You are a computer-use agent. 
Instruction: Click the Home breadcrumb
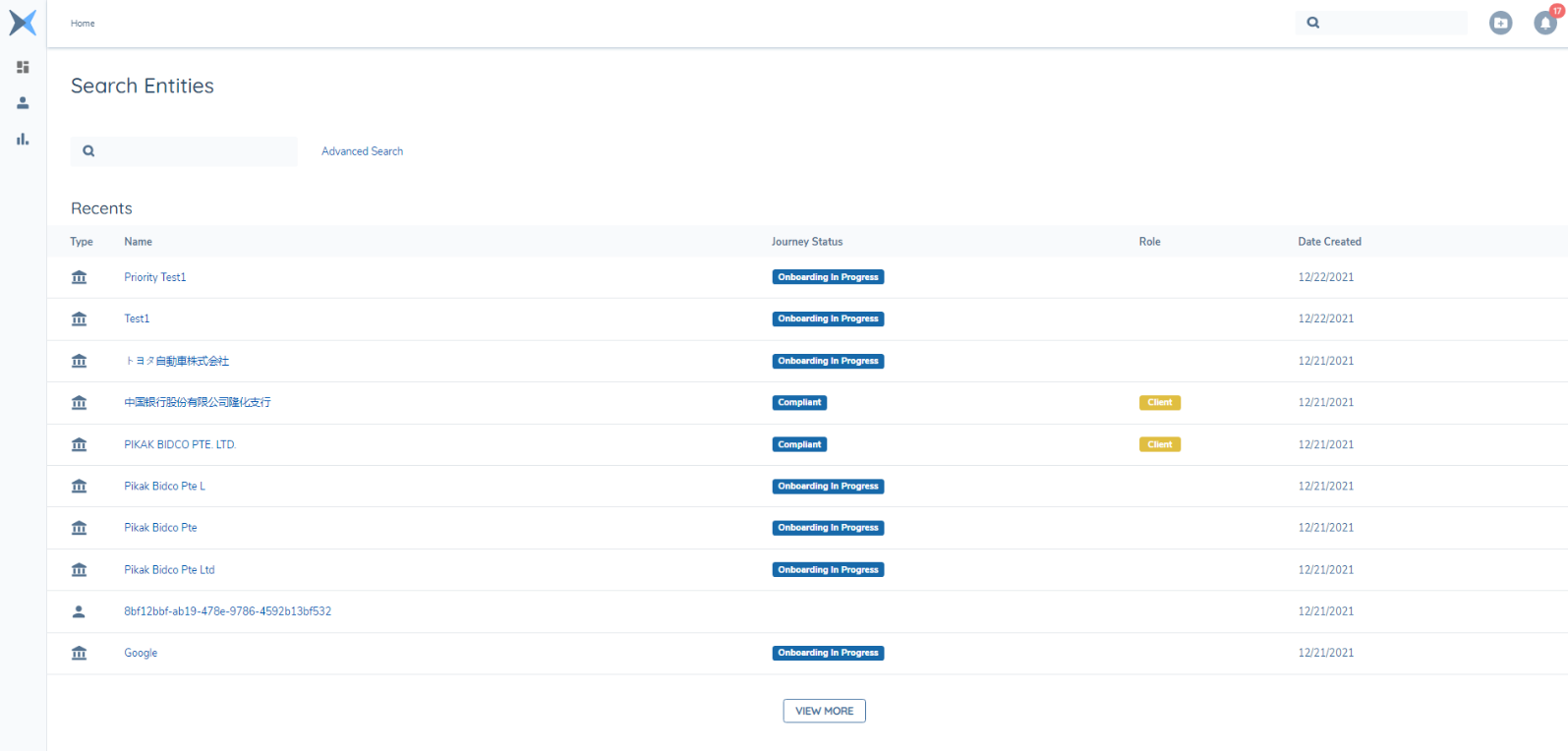click(x=83, y=24)
